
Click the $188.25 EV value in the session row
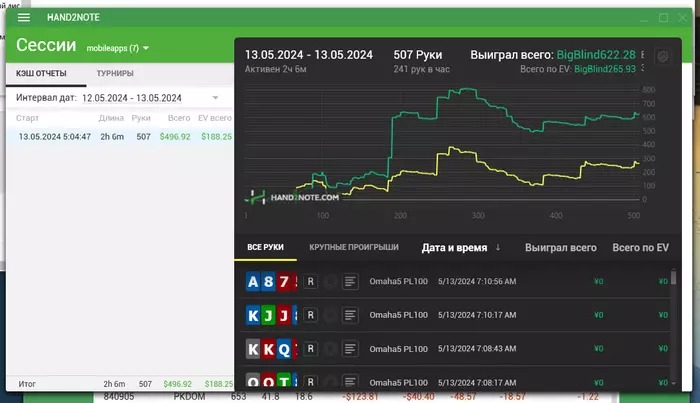[x=217, y=137]
